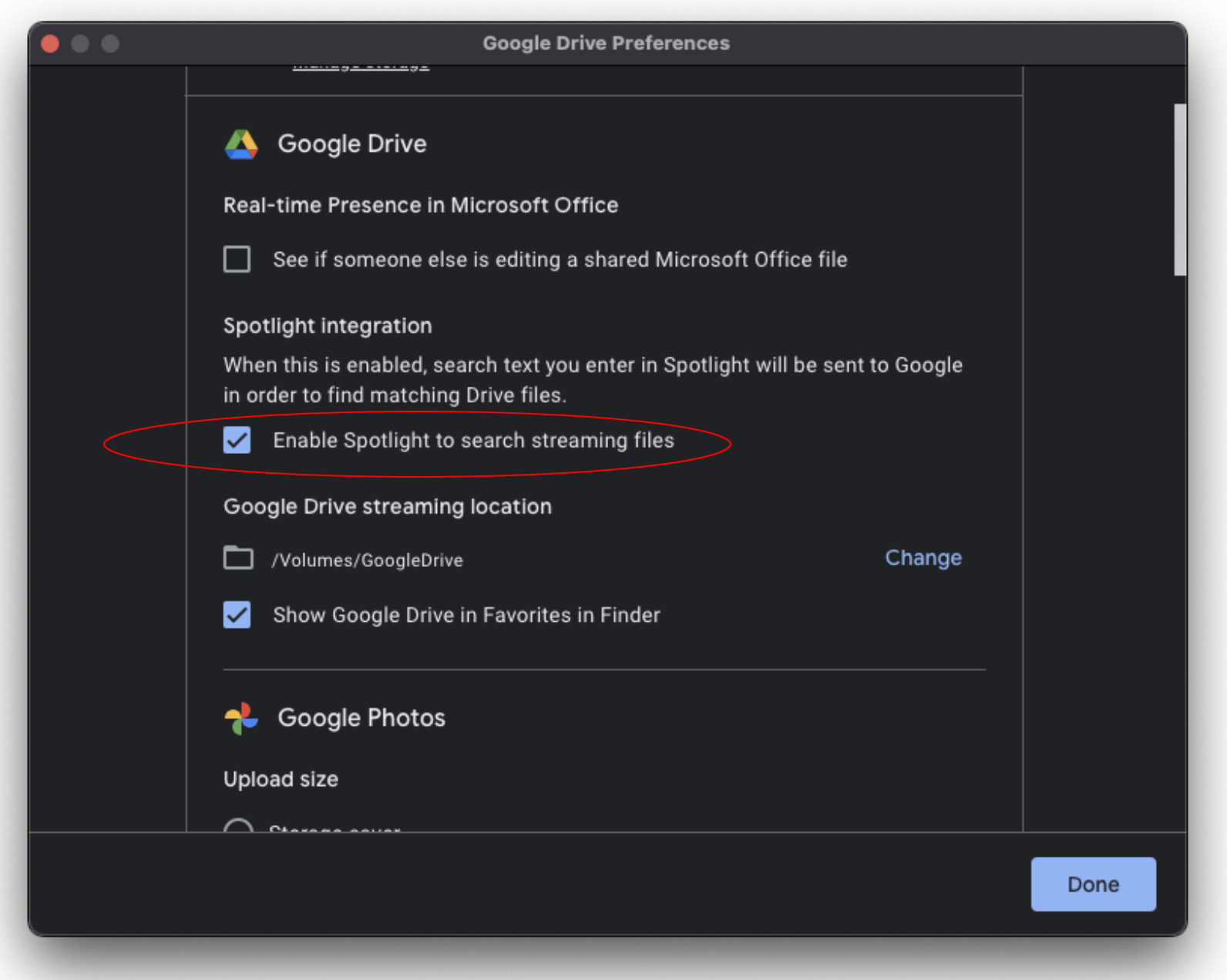The height and width of the screenshot is (980, 1227).
Task: Click the Google Drive section heading
Action: tap(352, 144)
